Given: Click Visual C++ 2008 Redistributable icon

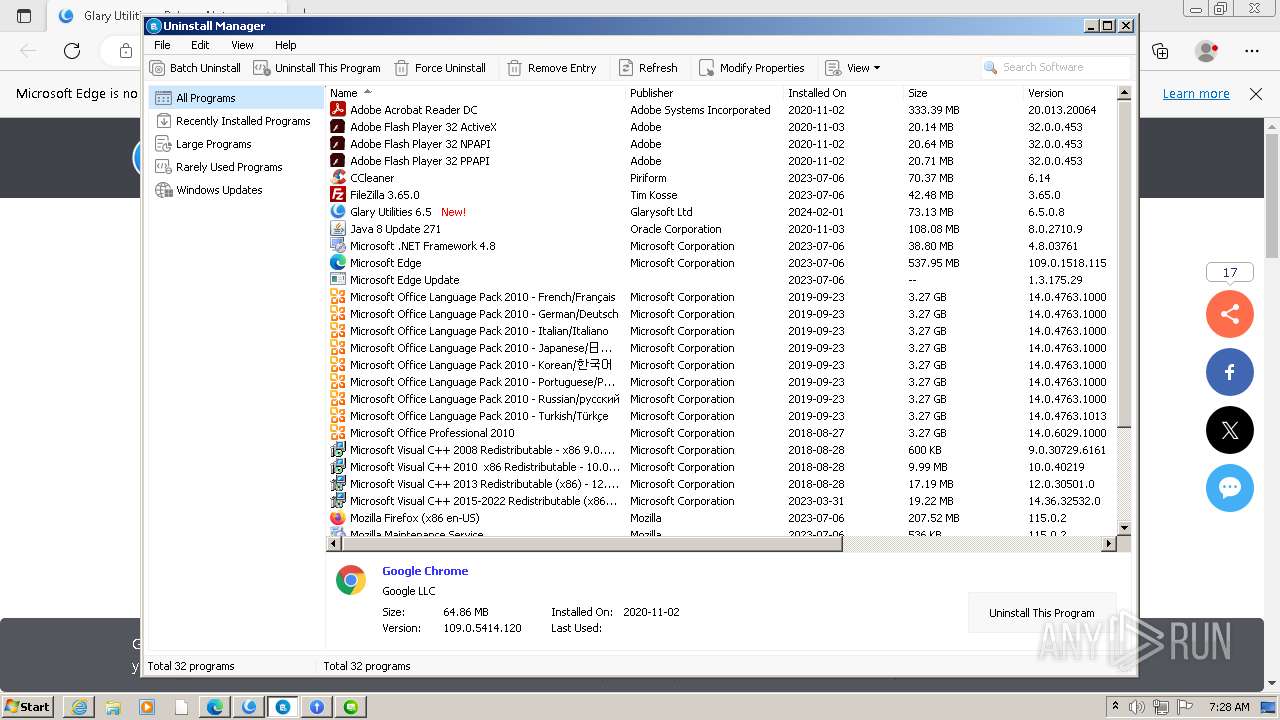Looking at the screenshot, I should (x=338, y=450).
